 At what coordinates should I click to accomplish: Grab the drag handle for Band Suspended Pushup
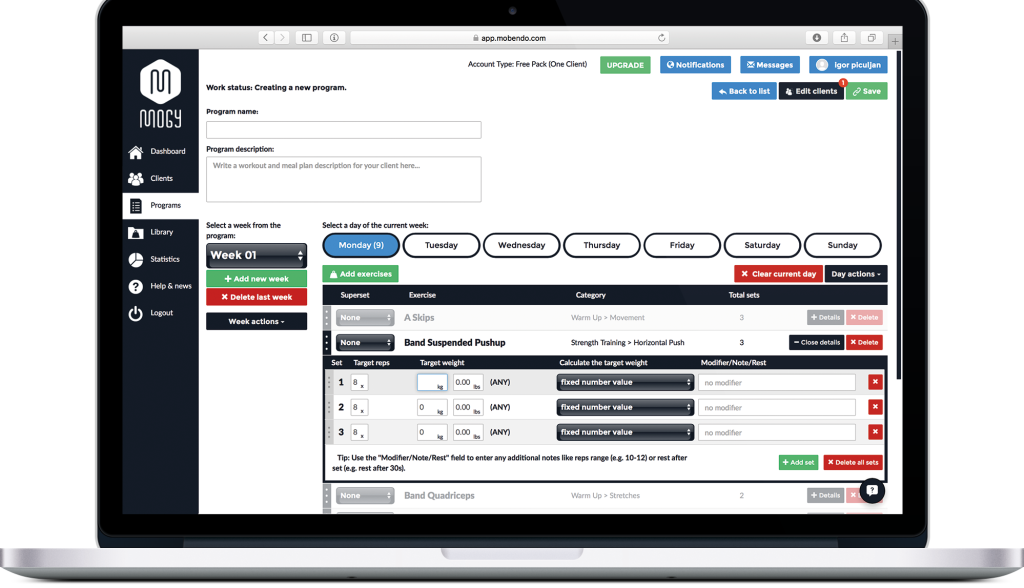click(x=327, y=343)
